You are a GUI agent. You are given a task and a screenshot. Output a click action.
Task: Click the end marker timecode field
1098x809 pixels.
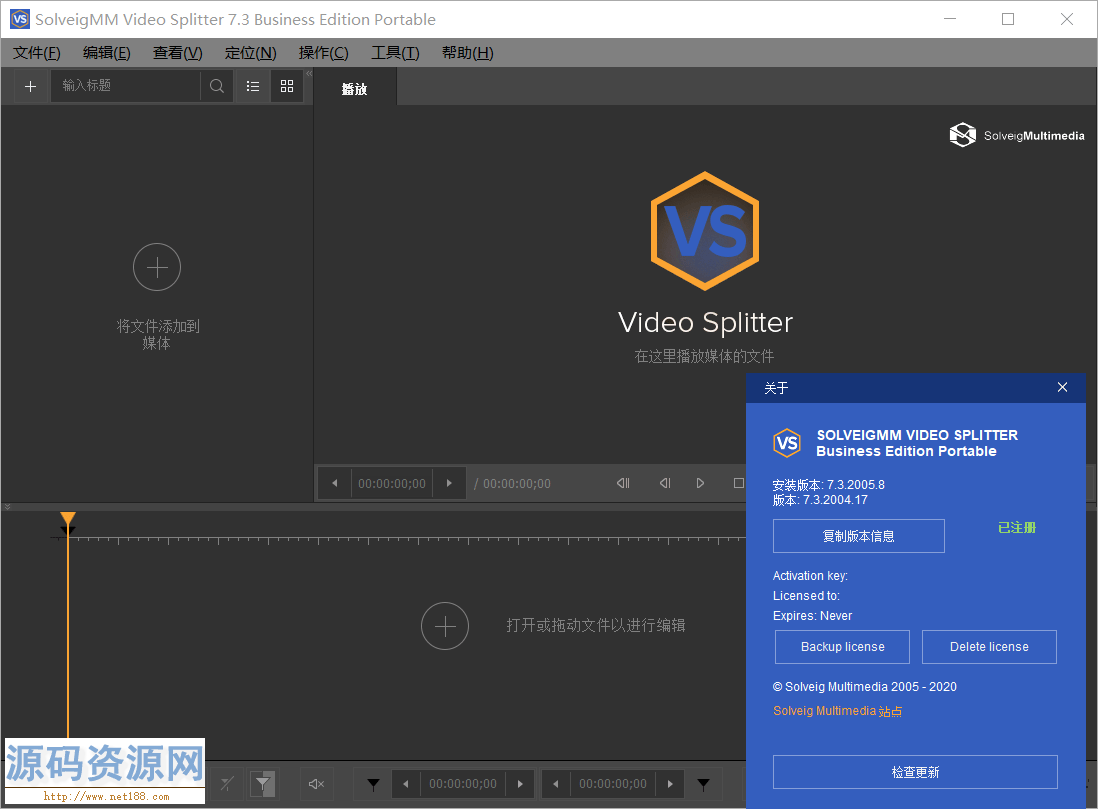(613, 784)
